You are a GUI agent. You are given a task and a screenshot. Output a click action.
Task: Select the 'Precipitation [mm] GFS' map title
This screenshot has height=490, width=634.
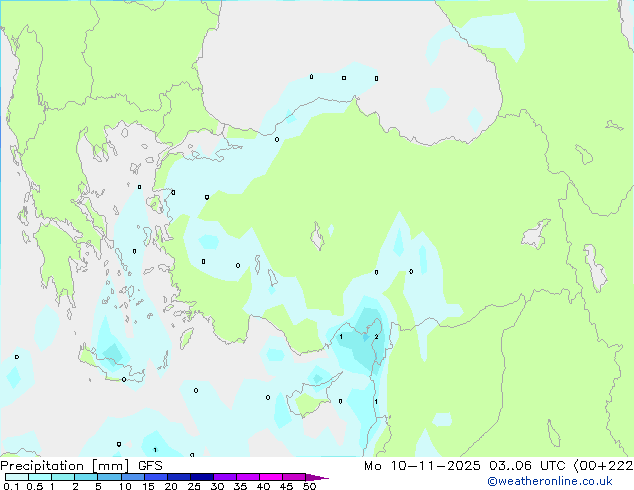coord(81,466)
